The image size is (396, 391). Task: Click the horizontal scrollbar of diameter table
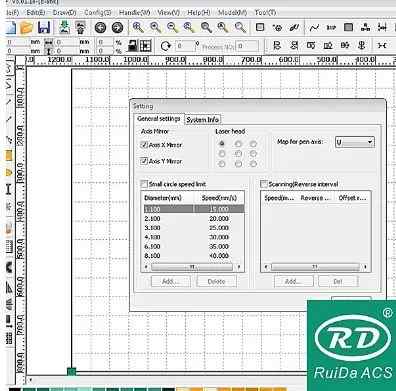coord(192,267)
